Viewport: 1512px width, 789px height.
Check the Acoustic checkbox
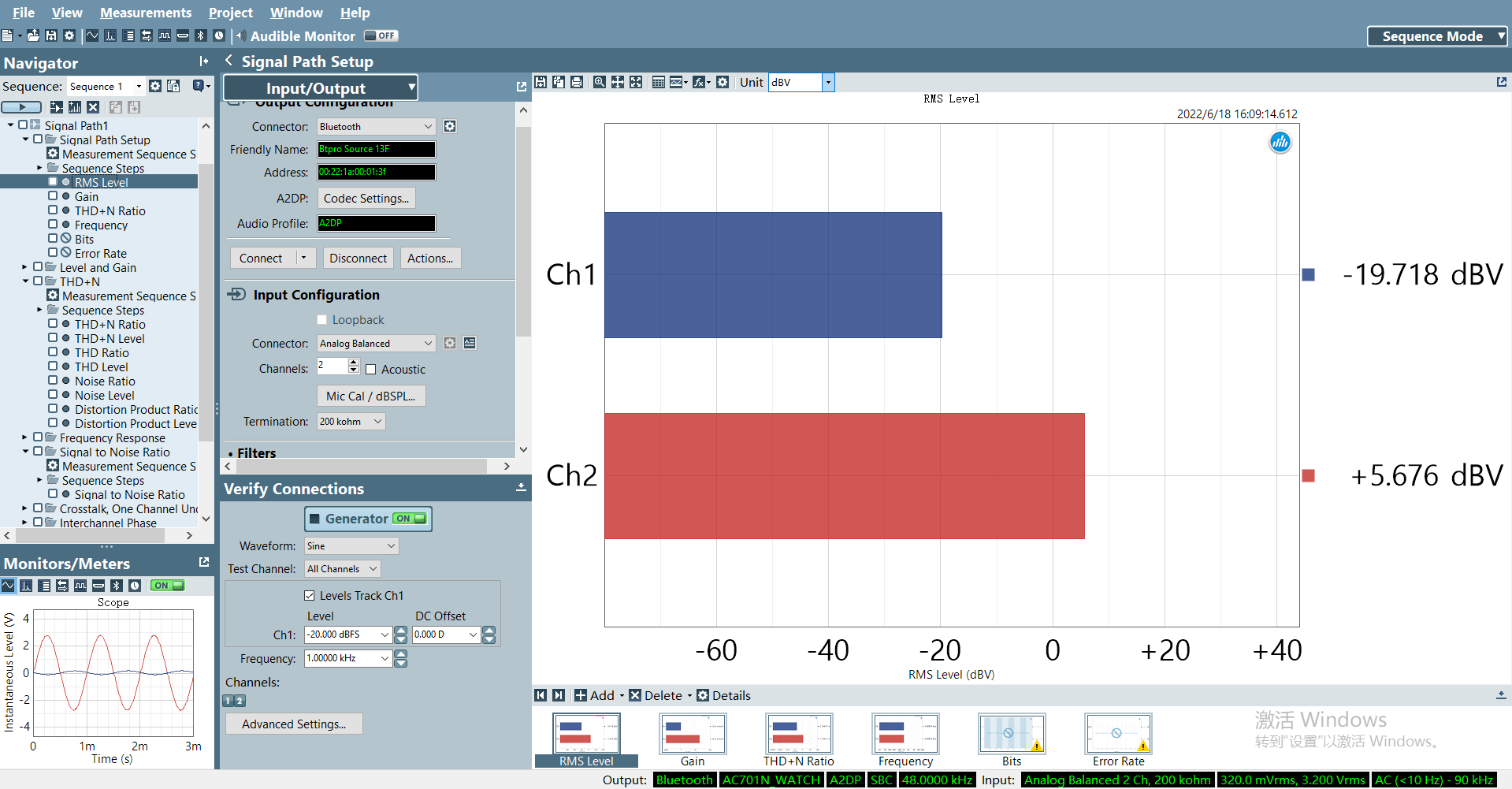click(x=371, y=370)
